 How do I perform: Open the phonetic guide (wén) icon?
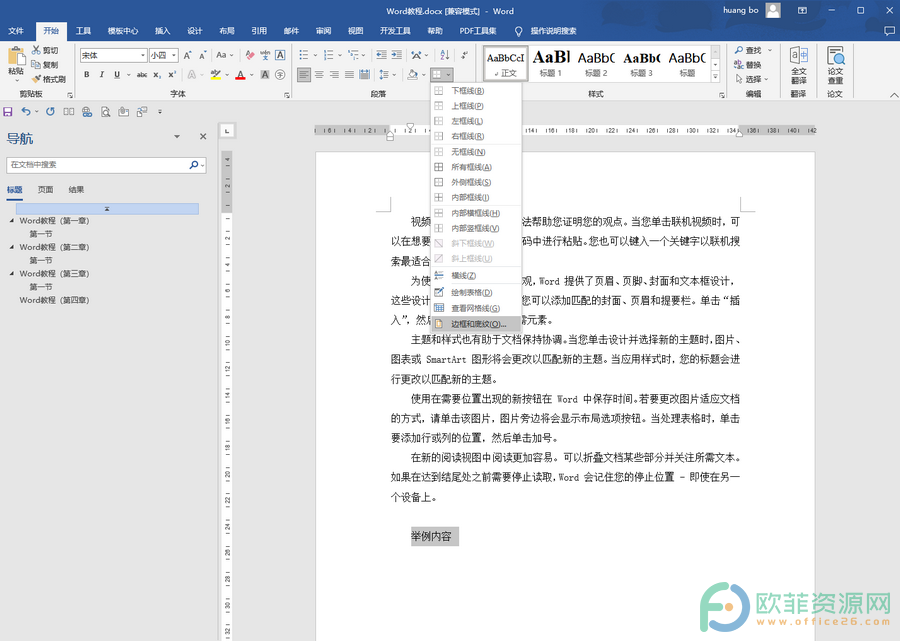click(x=265, y=56)
